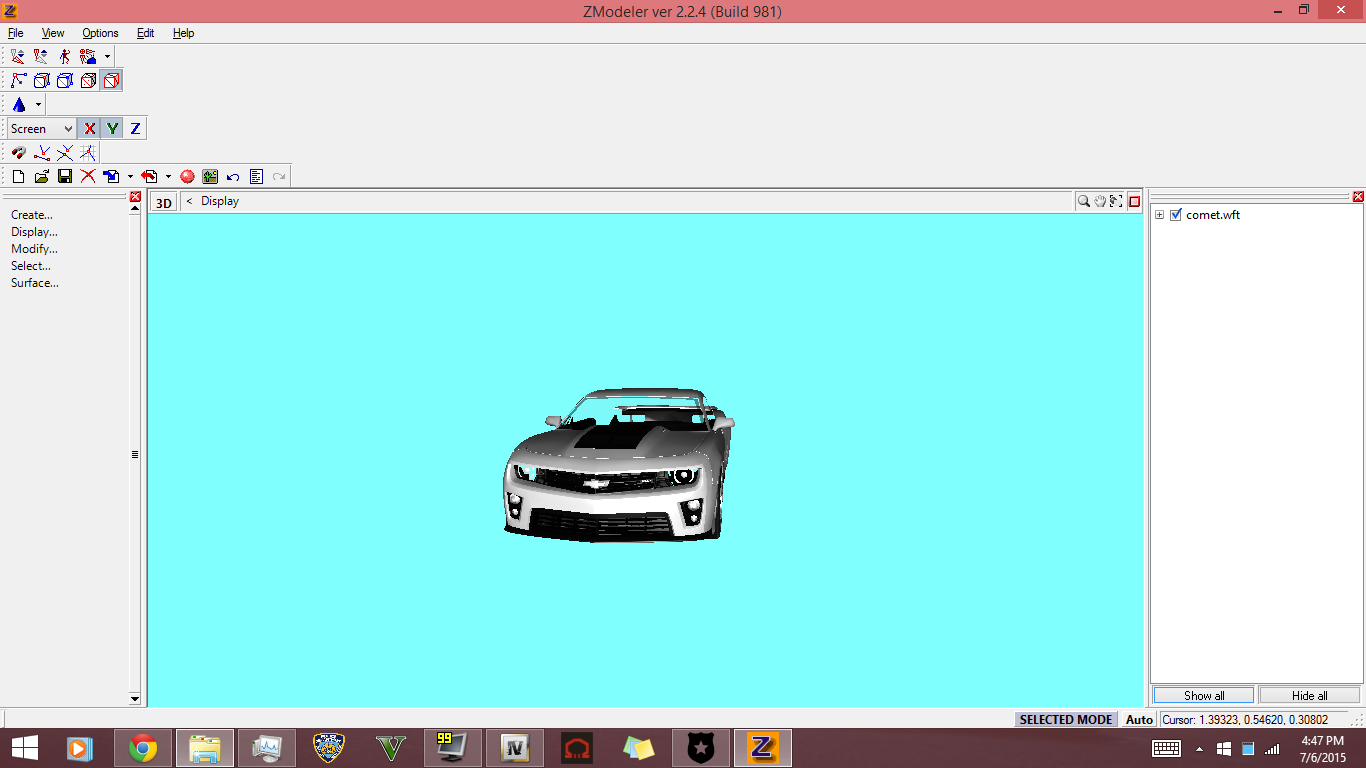Click the Hide all button
This screenshot has height=768, width=1366.
point(1309,695)
